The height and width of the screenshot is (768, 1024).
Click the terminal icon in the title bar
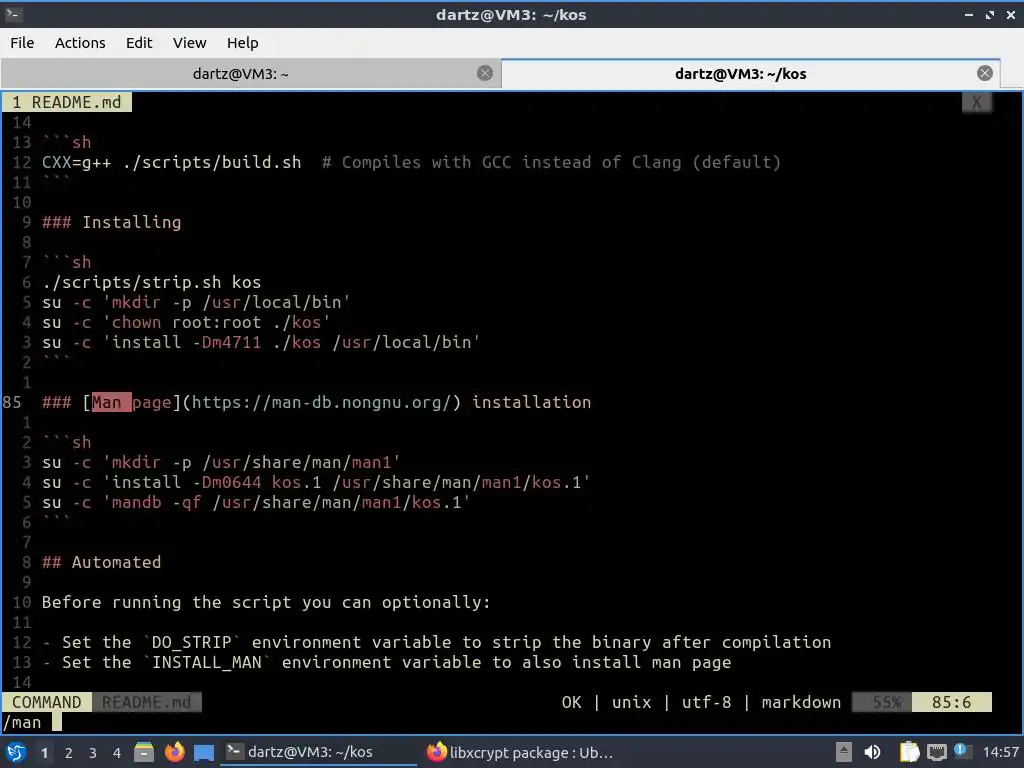(13, 14)
